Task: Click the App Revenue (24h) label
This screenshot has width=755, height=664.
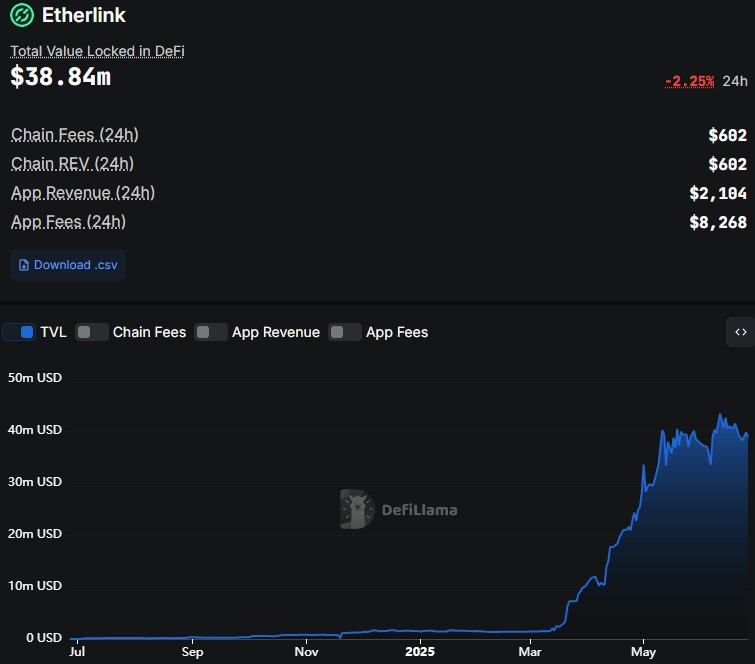Action: click(x=83, y=193)
